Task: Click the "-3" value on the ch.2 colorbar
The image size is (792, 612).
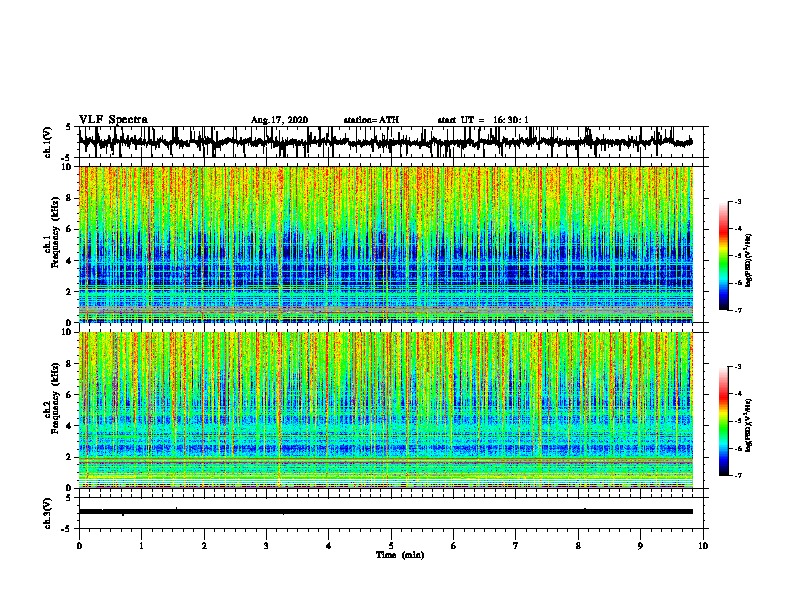Action: [x=737, y=367]
